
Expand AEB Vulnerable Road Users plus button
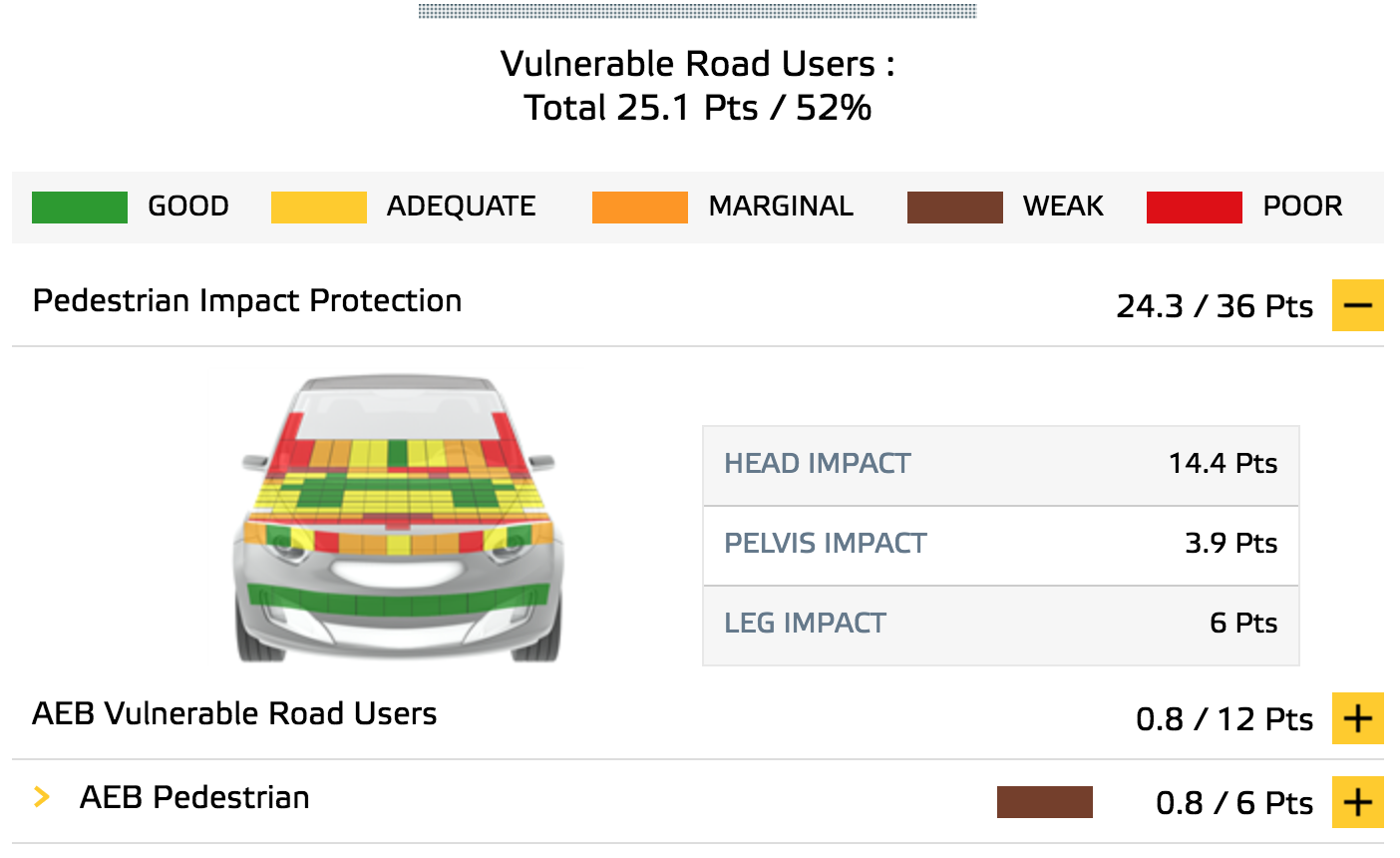tap(1358, 718)
